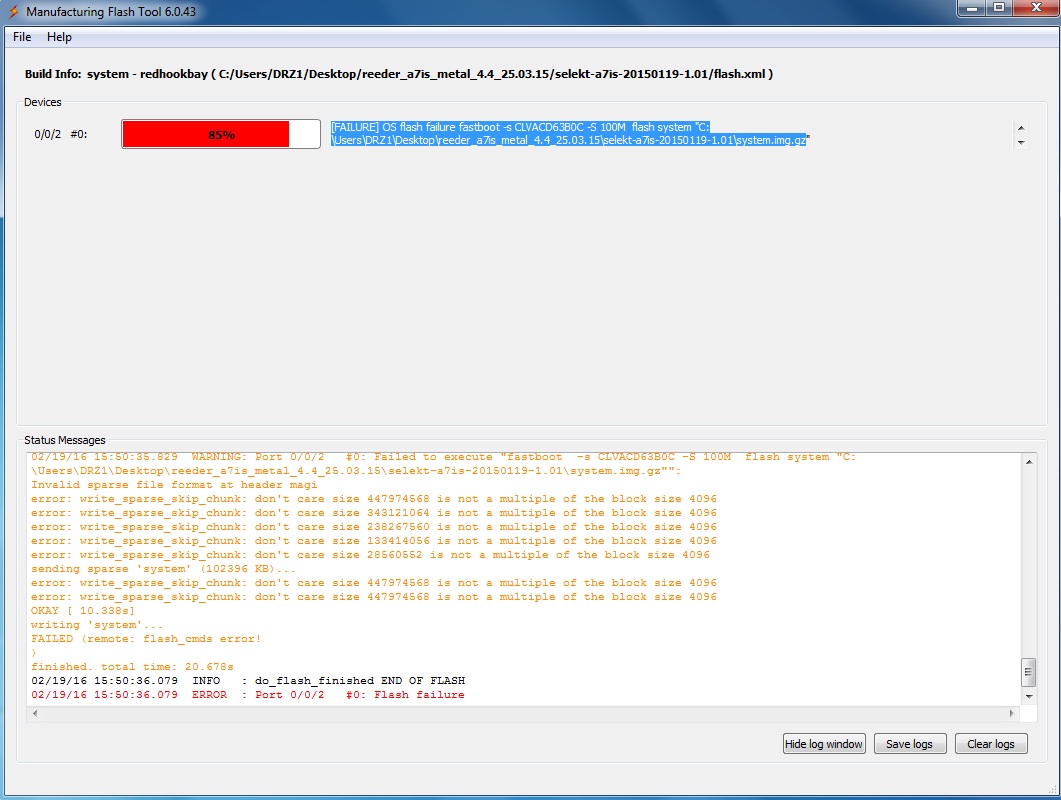Screen dimensions: 1061x800
Task: Clear logs using the Clear logs button
Action: coord(990,744)
